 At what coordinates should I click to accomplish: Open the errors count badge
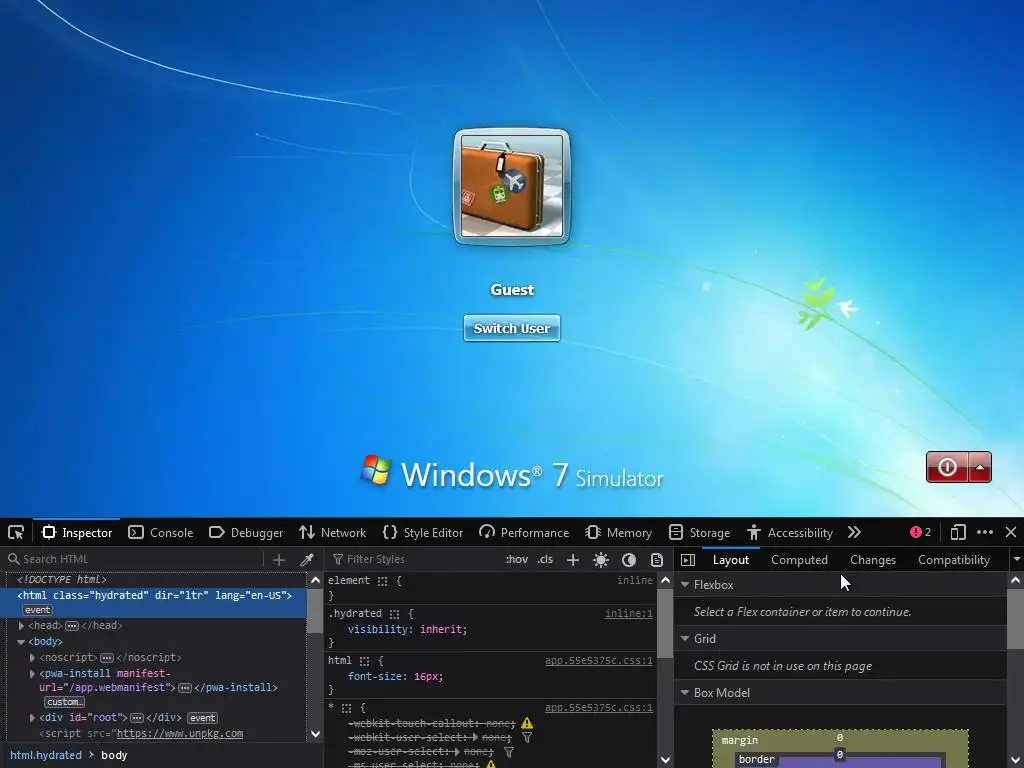coord(920,532)
